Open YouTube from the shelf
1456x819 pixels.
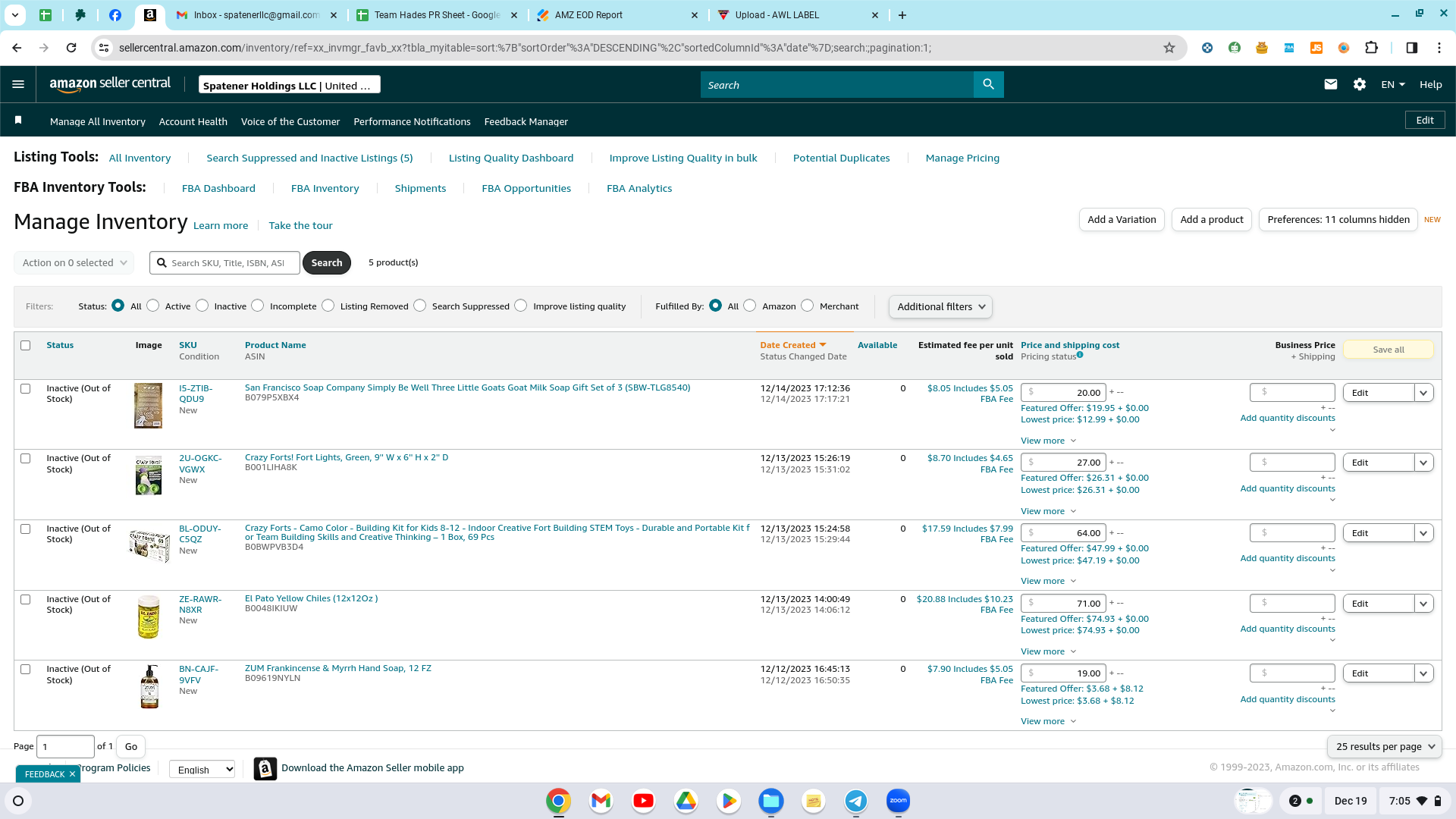tap(643, 801)
